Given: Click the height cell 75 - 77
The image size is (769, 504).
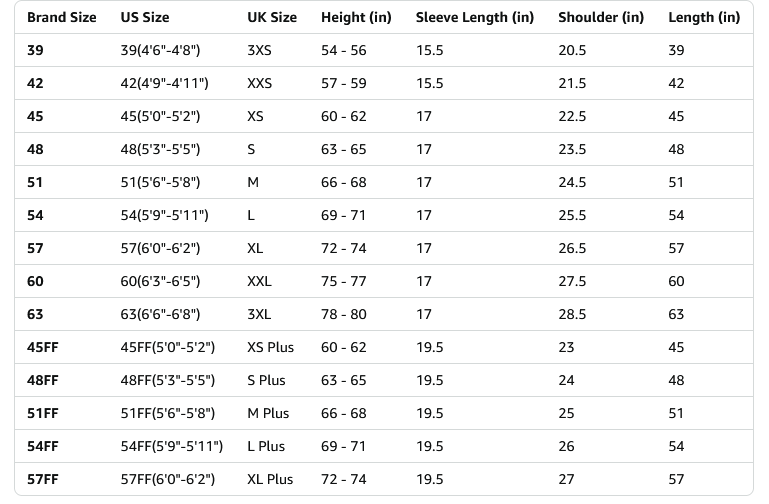Looking at the screenshot, I should click(344, 282).
